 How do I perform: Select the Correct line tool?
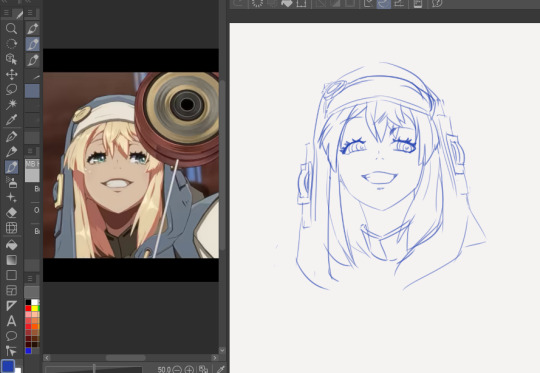[x=11, y=351]
